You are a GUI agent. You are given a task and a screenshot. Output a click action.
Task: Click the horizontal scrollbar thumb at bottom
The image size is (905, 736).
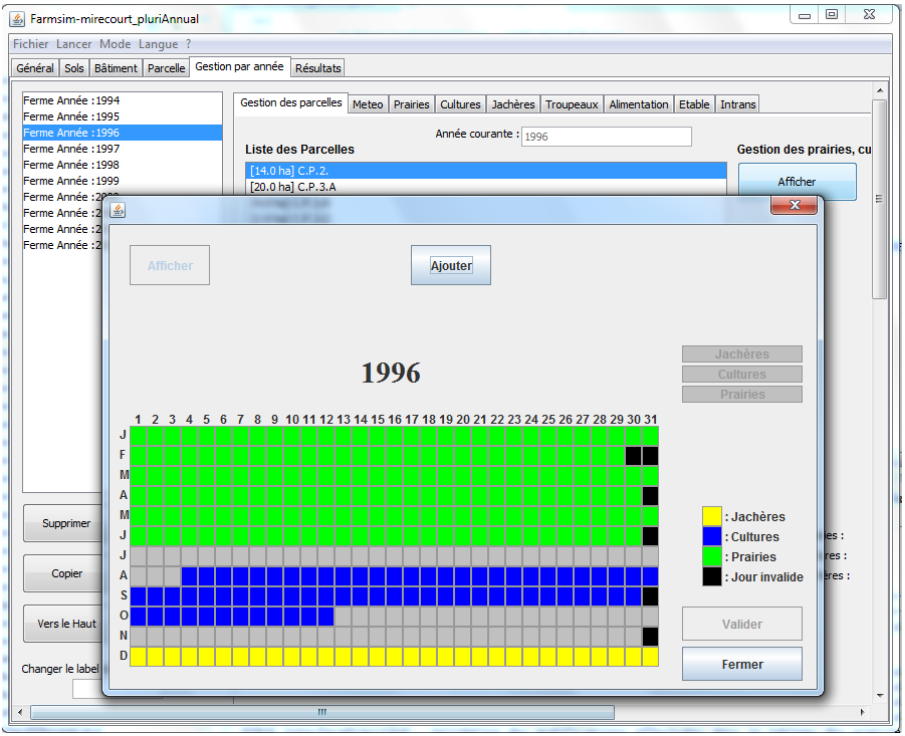coord(322,713)
